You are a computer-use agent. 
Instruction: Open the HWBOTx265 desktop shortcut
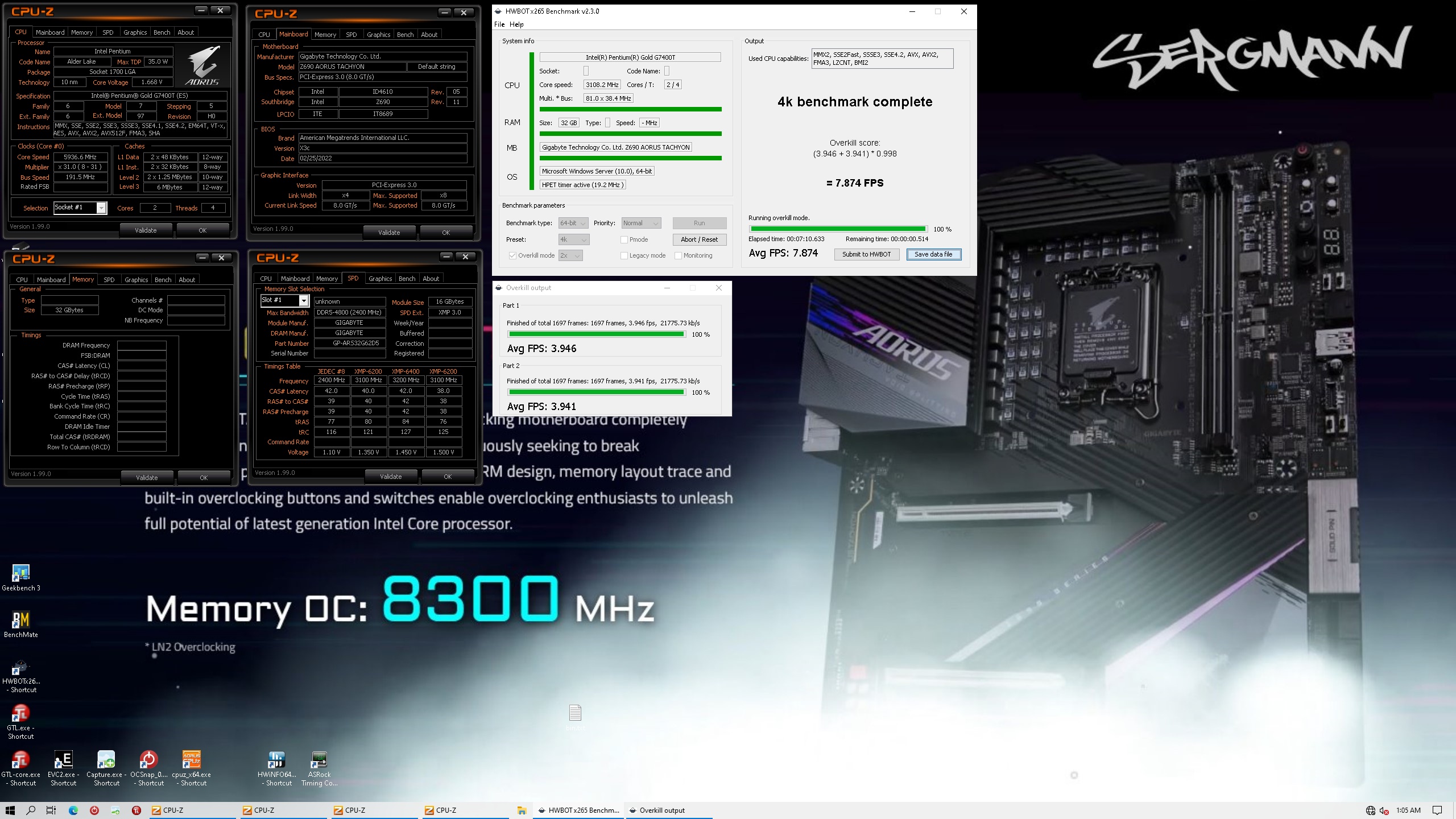click(x=21, y=676)
